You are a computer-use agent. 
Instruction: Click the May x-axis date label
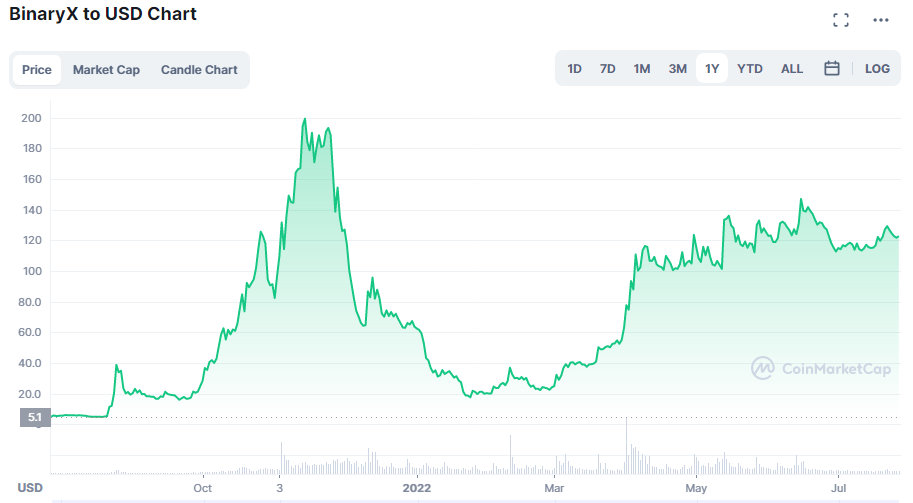[x=696, y=488]
